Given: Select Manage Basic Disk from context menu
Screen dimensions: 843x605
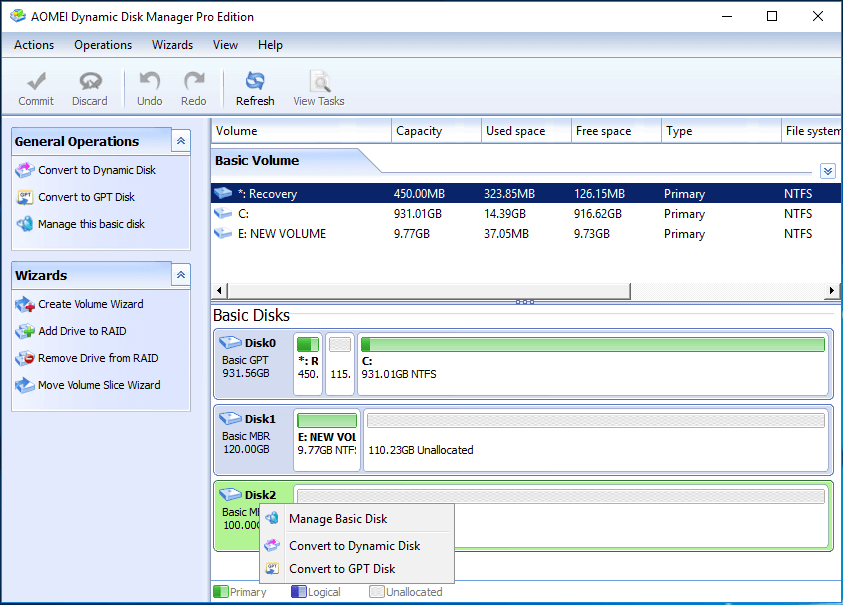Looking at the screenshot, I should point(337,519).
